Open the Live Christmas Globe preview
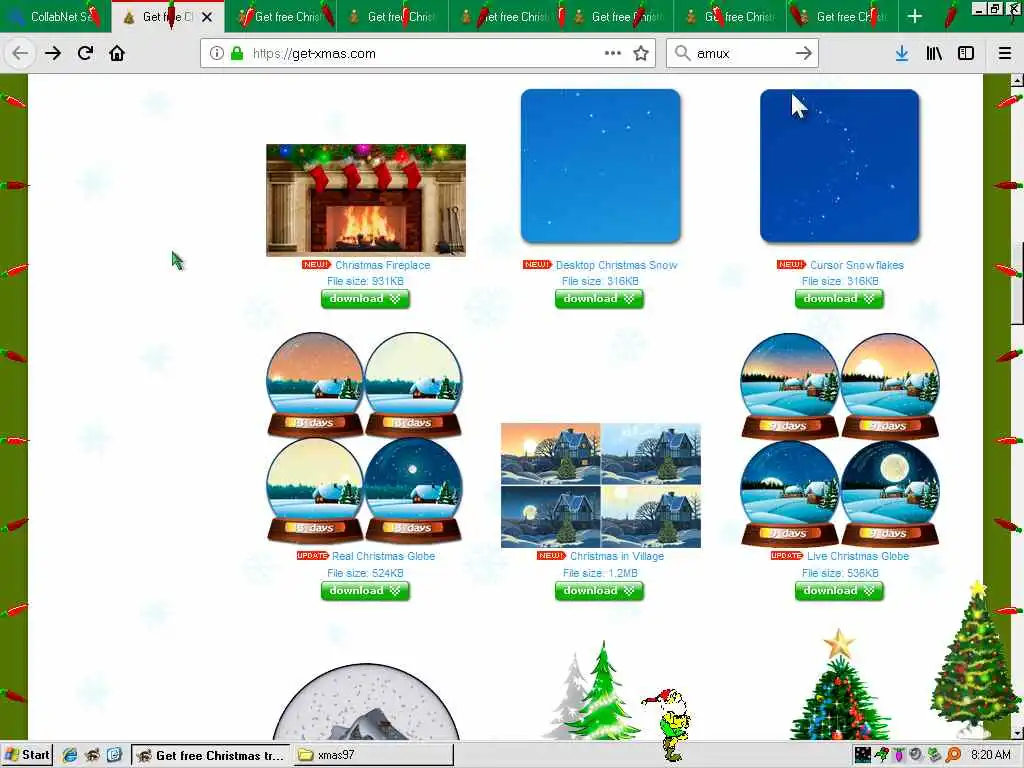This screenshot has height=768, width=1024. [840, 439]
